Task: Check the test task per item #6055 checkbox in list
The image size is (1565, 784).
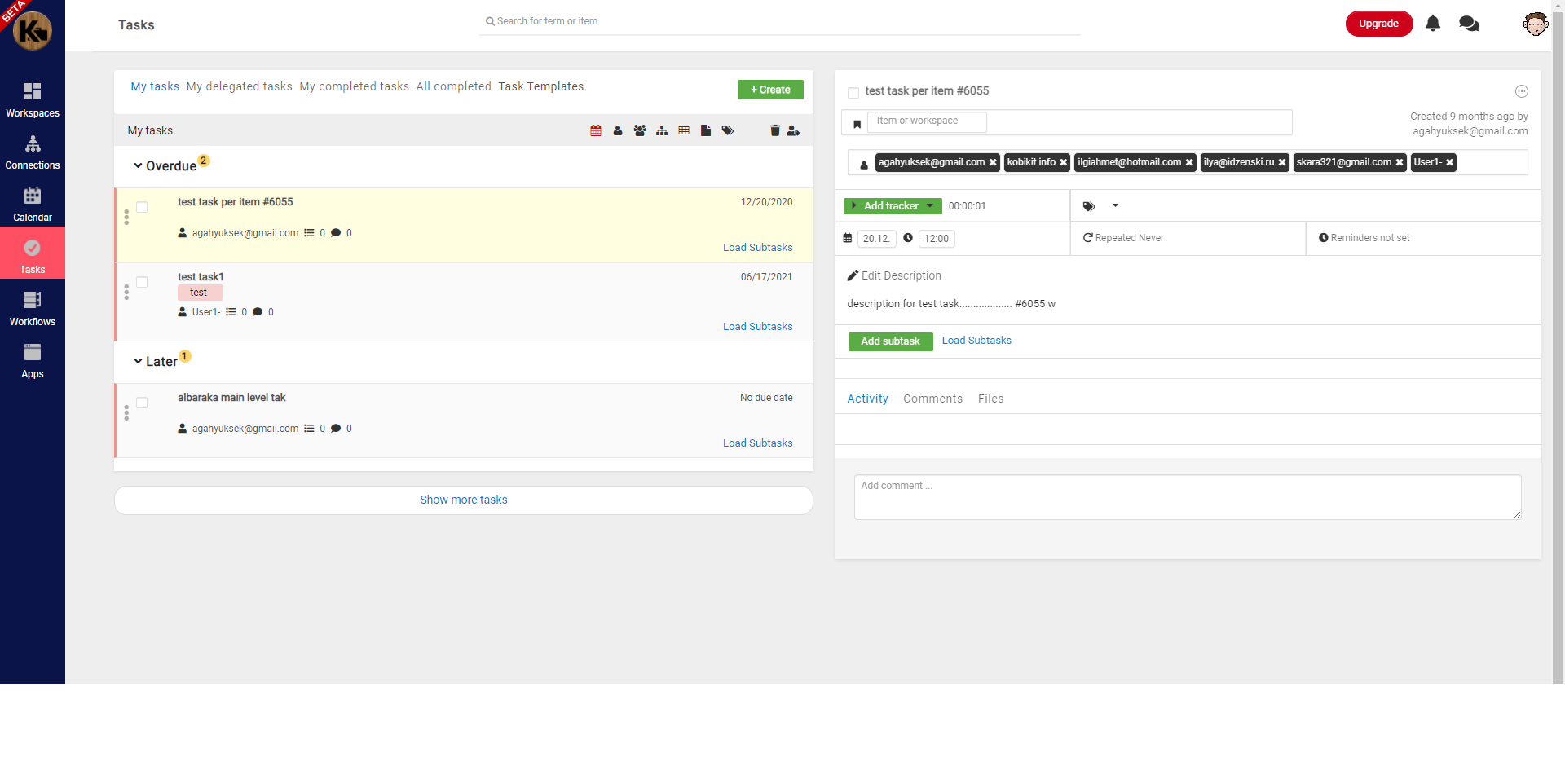Action: coord(142,207)
